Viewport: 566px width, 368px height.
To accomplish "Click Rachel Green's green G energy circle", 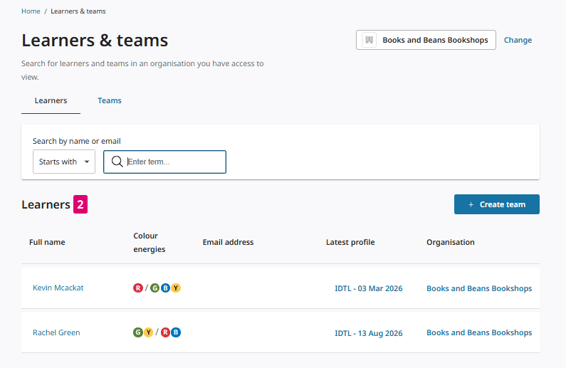I will pos(138,332).
